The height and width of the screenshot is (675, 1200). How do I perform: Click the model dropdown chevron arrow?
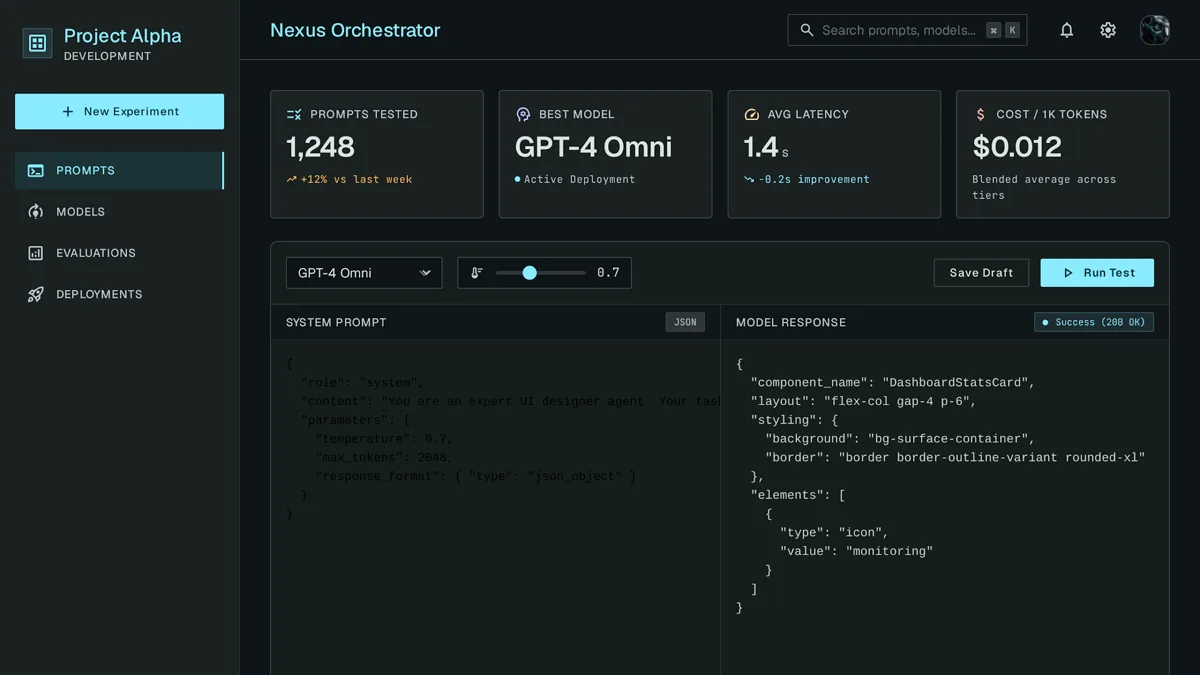[425, 273]
